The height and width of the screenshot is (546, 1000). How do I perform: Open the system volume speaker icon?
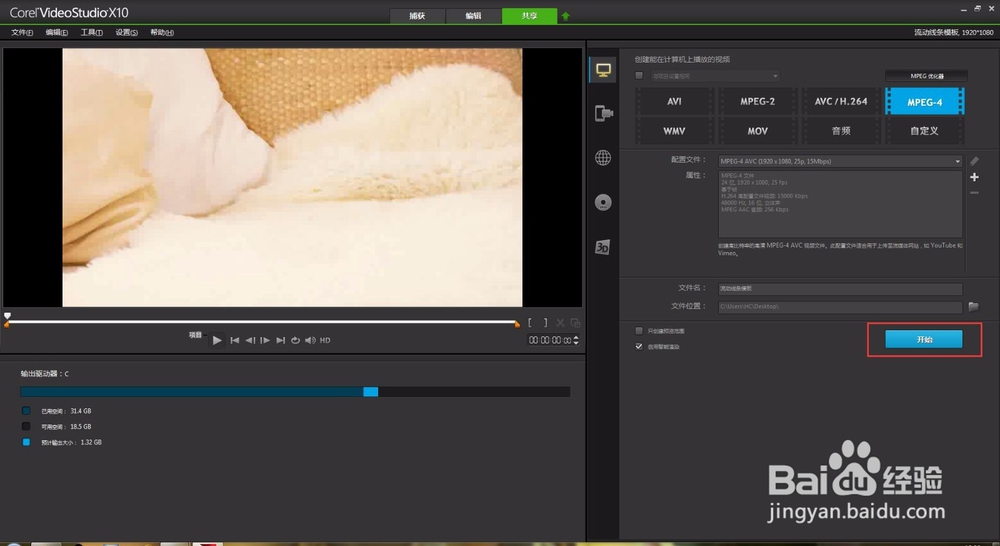pyautogui.click(x=310, y=340)
